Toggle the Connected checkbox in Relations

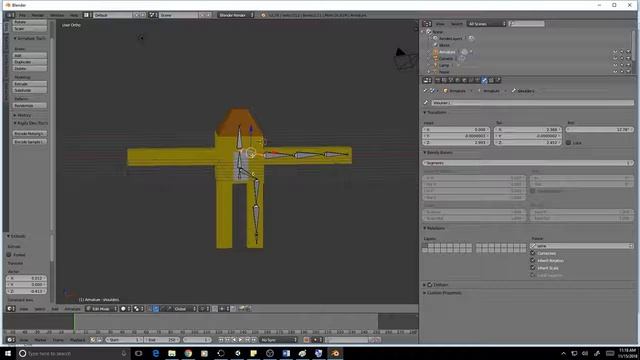(532, 253)
